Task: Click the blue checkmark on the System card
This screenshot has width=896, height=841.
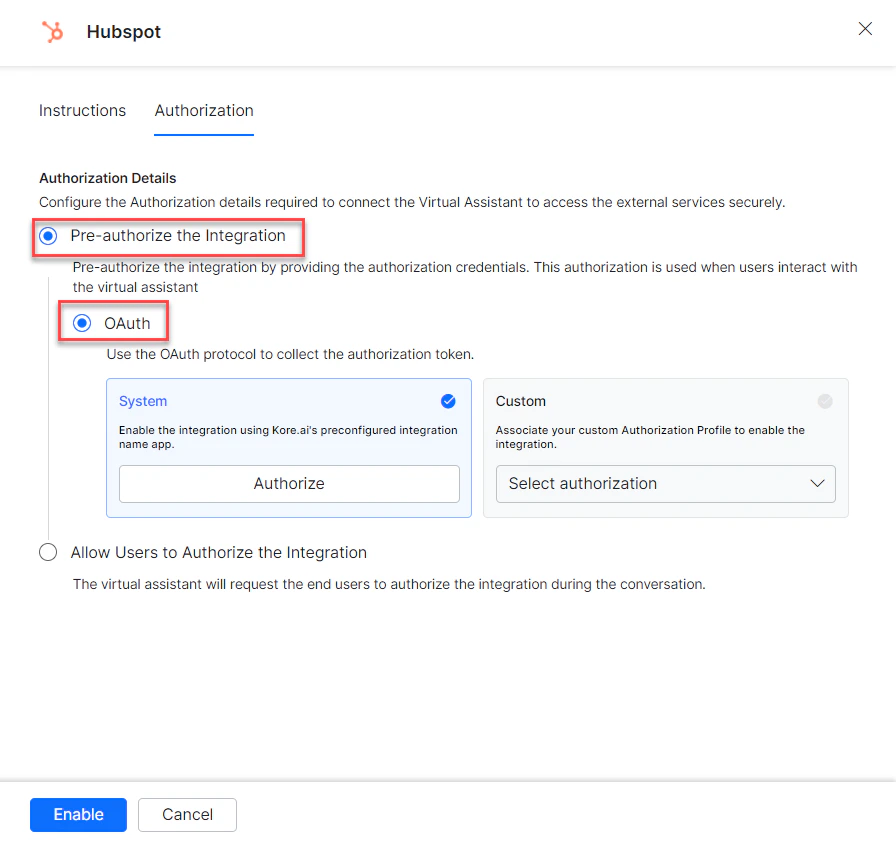Action: (x=448, y=401)
